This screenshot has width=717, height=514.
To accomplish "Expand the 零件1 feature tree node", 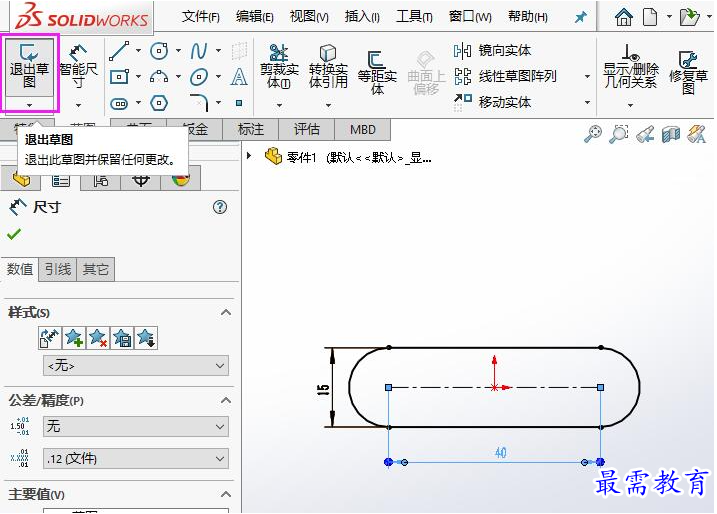I will (x=249, y=155).
